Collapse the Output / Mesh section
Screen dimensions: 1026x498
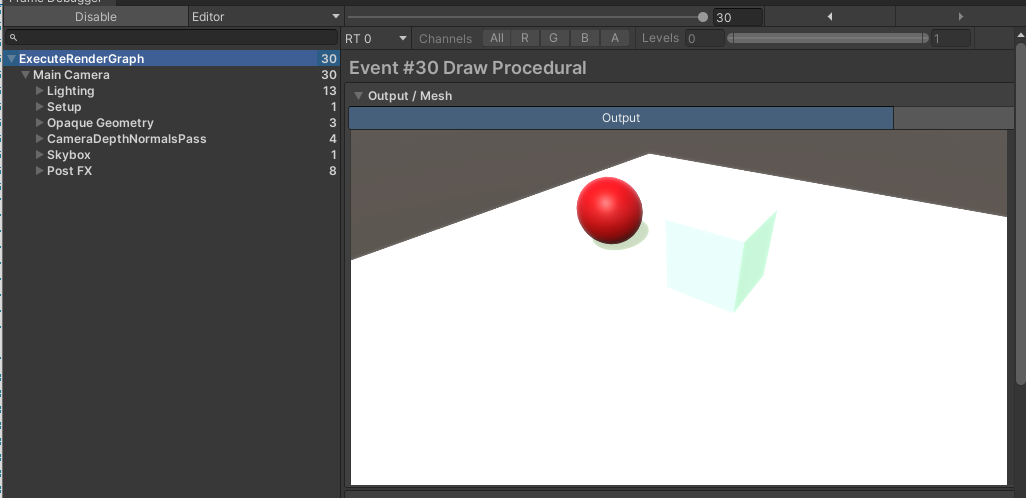click(x=358, y=96)
